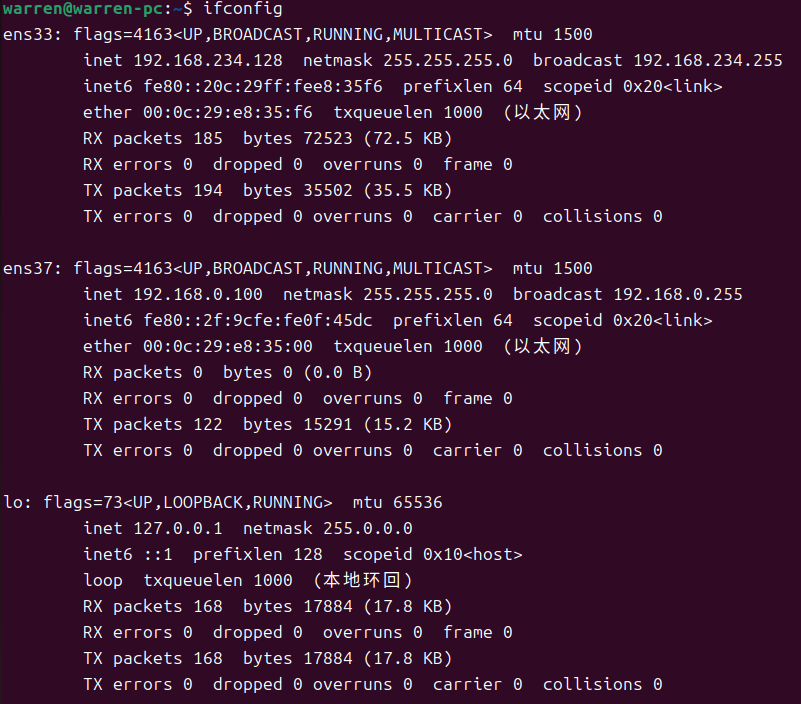Click ens33 RX bytes 72523 value
This screenshot has height=704, width=801.
click(x=328, y=138)
